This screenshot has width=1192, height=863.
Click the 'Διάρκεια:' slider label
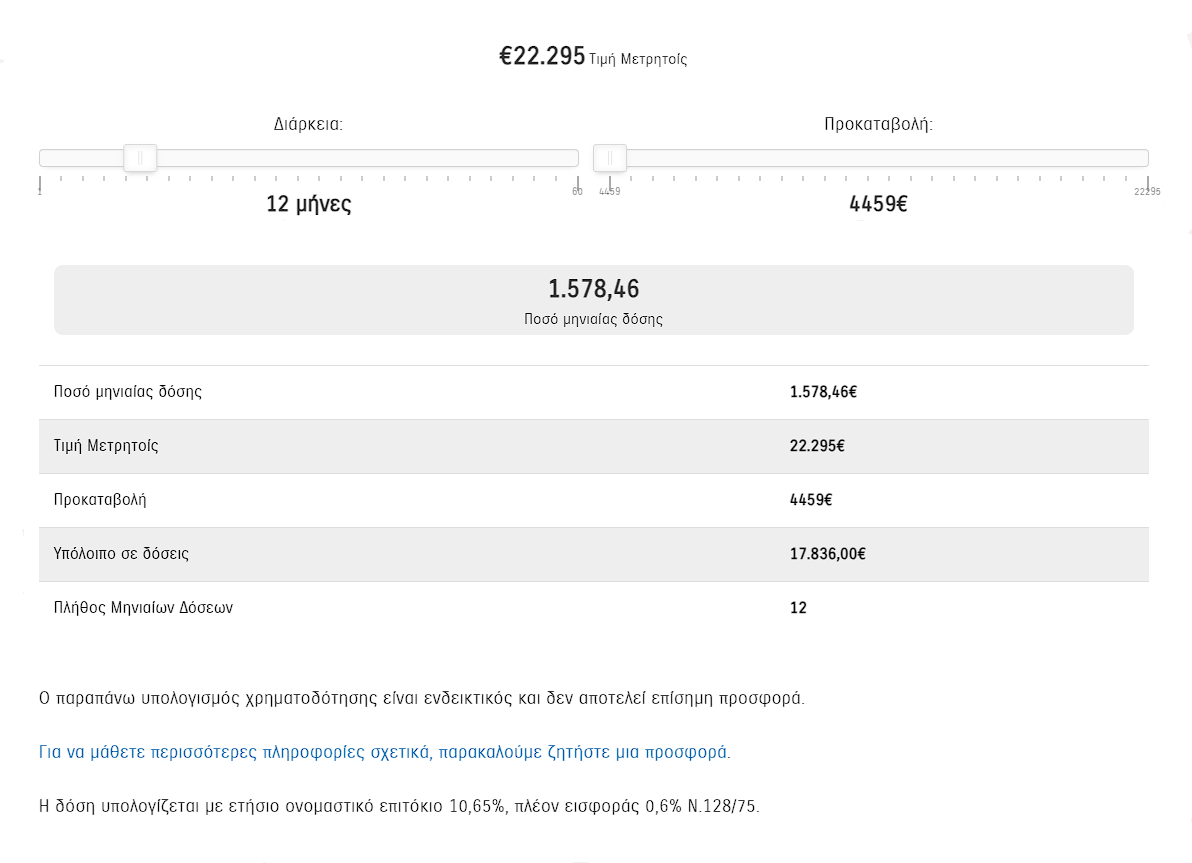309,124
